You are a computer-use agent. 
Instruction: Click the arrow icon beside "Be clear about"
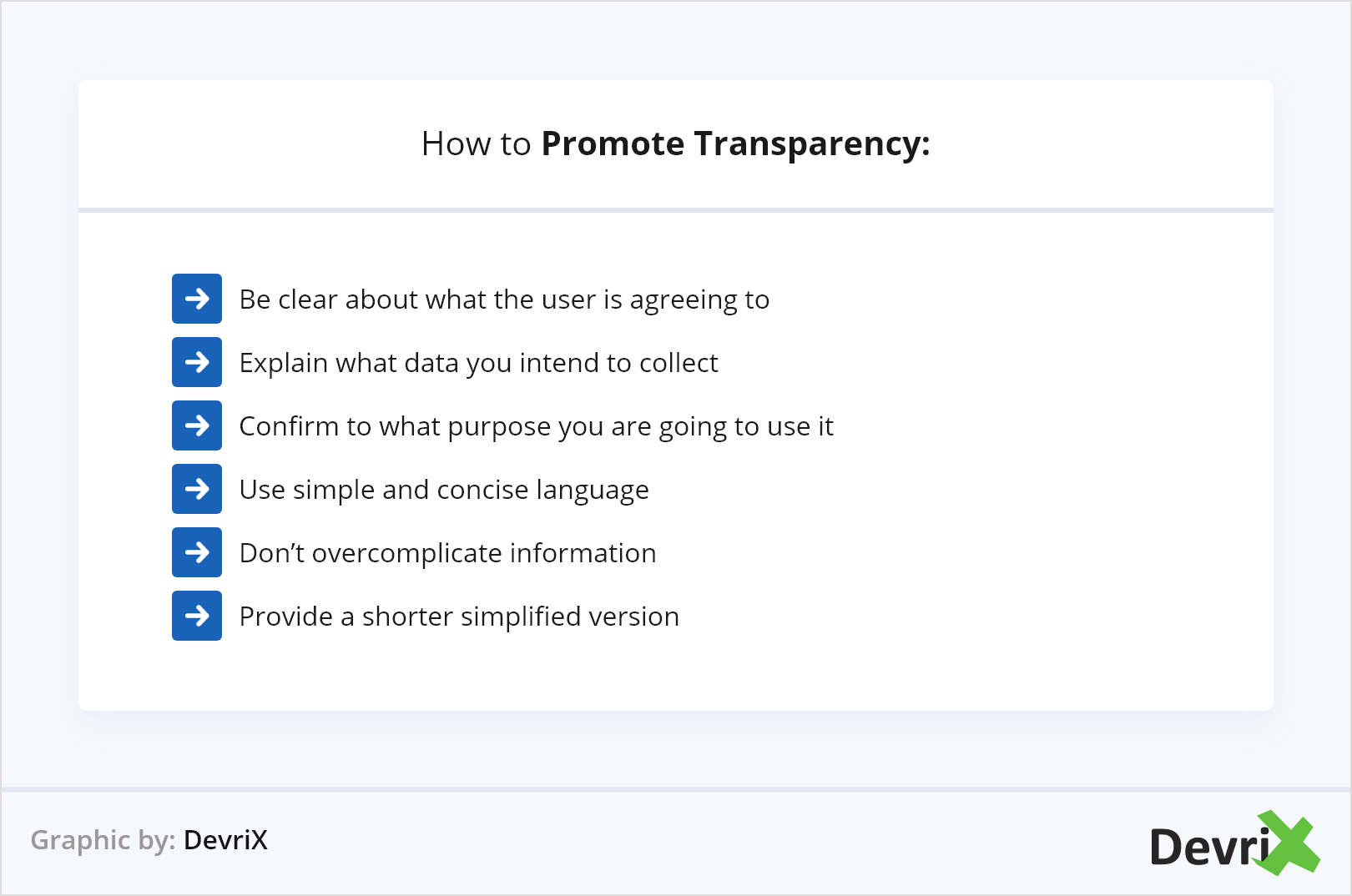click(197, 299)
